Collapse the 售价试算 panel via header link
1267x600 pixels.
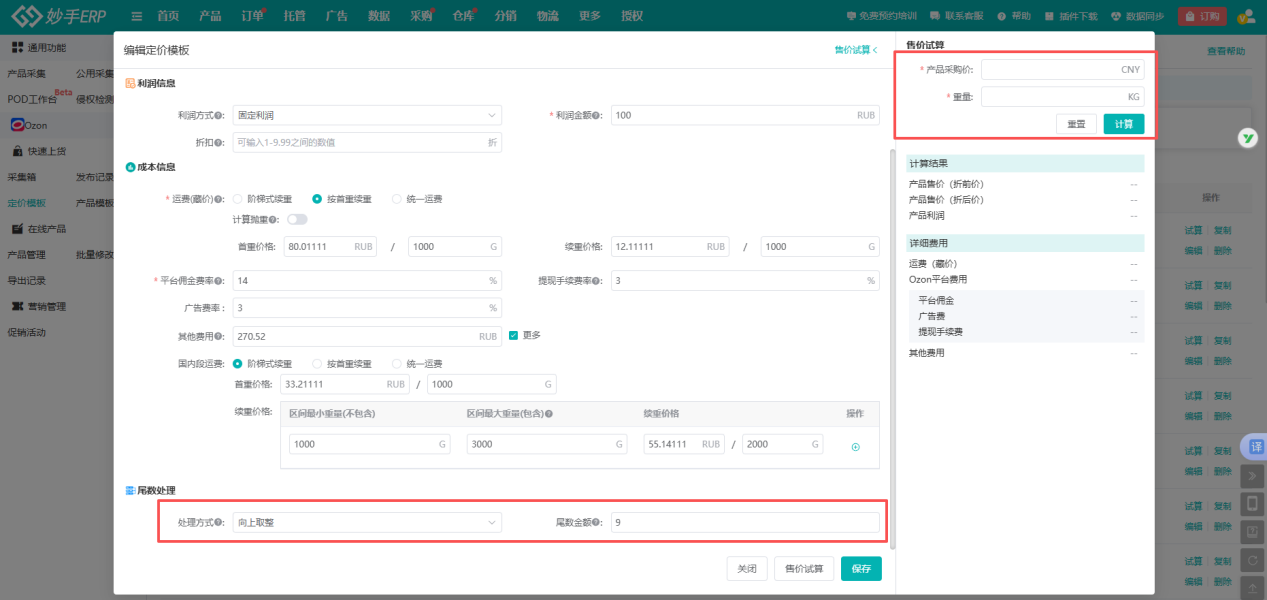(x=855, y=49)
